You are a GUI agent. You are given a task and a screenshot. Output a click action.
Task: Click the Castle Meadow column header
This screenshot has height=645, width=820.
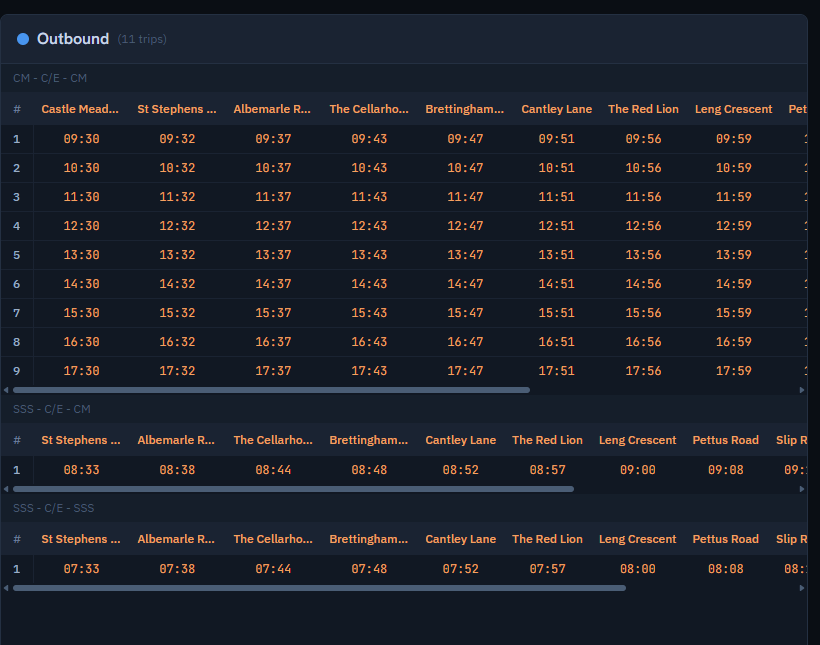[x=80, y=109]
